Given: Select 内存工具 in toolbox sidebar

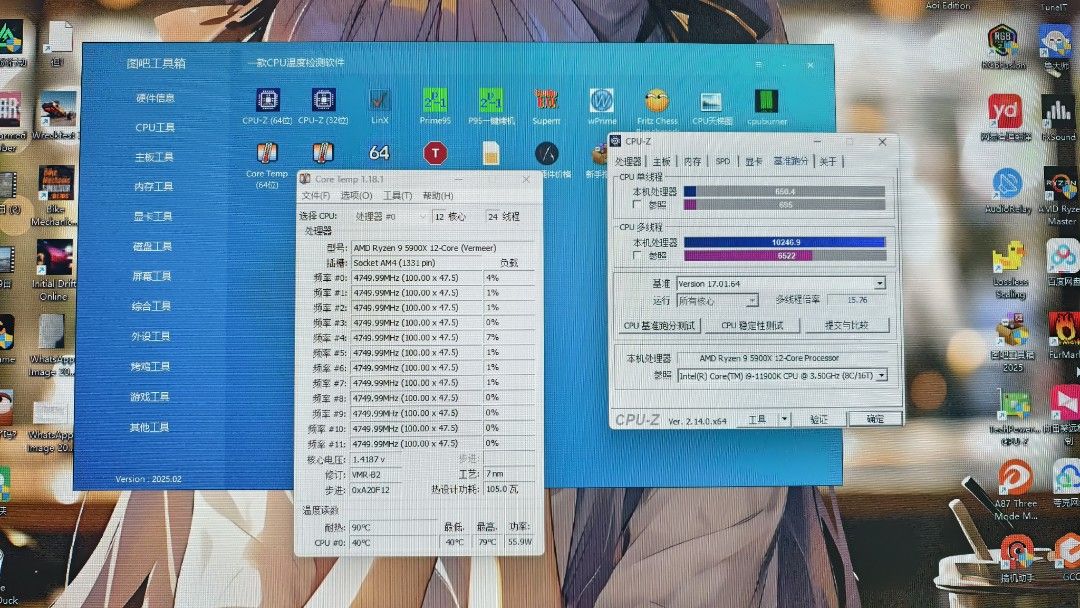Looking at the screenshot, I should click(x=154, y=187).
